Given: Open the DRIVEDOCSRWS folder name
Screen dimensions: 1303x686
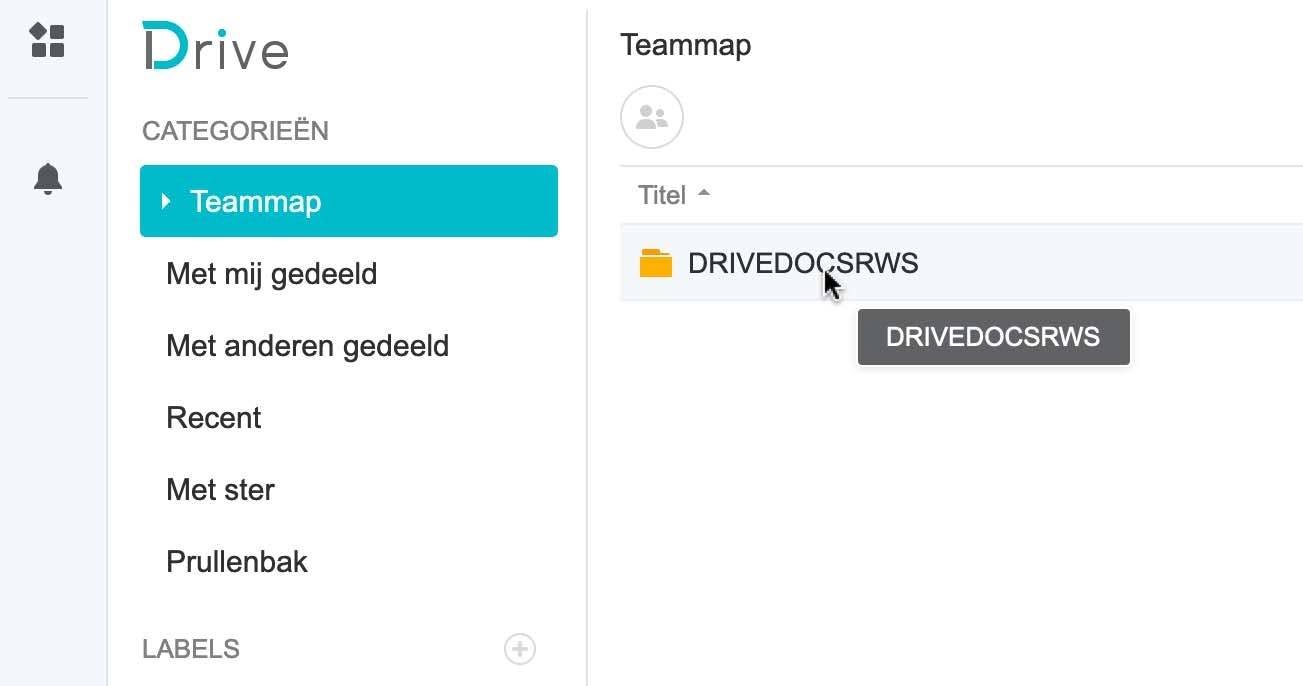Looking at the screenshot, I should [x=802, y=264].
